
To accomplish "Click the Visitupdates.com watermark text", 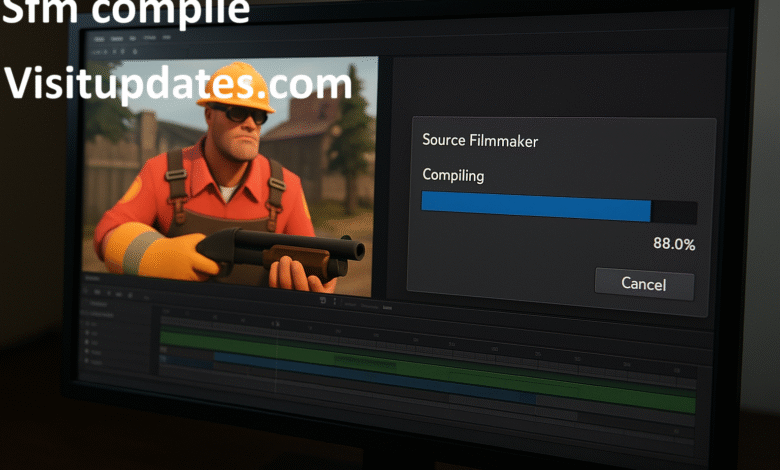I will [178, 83].
